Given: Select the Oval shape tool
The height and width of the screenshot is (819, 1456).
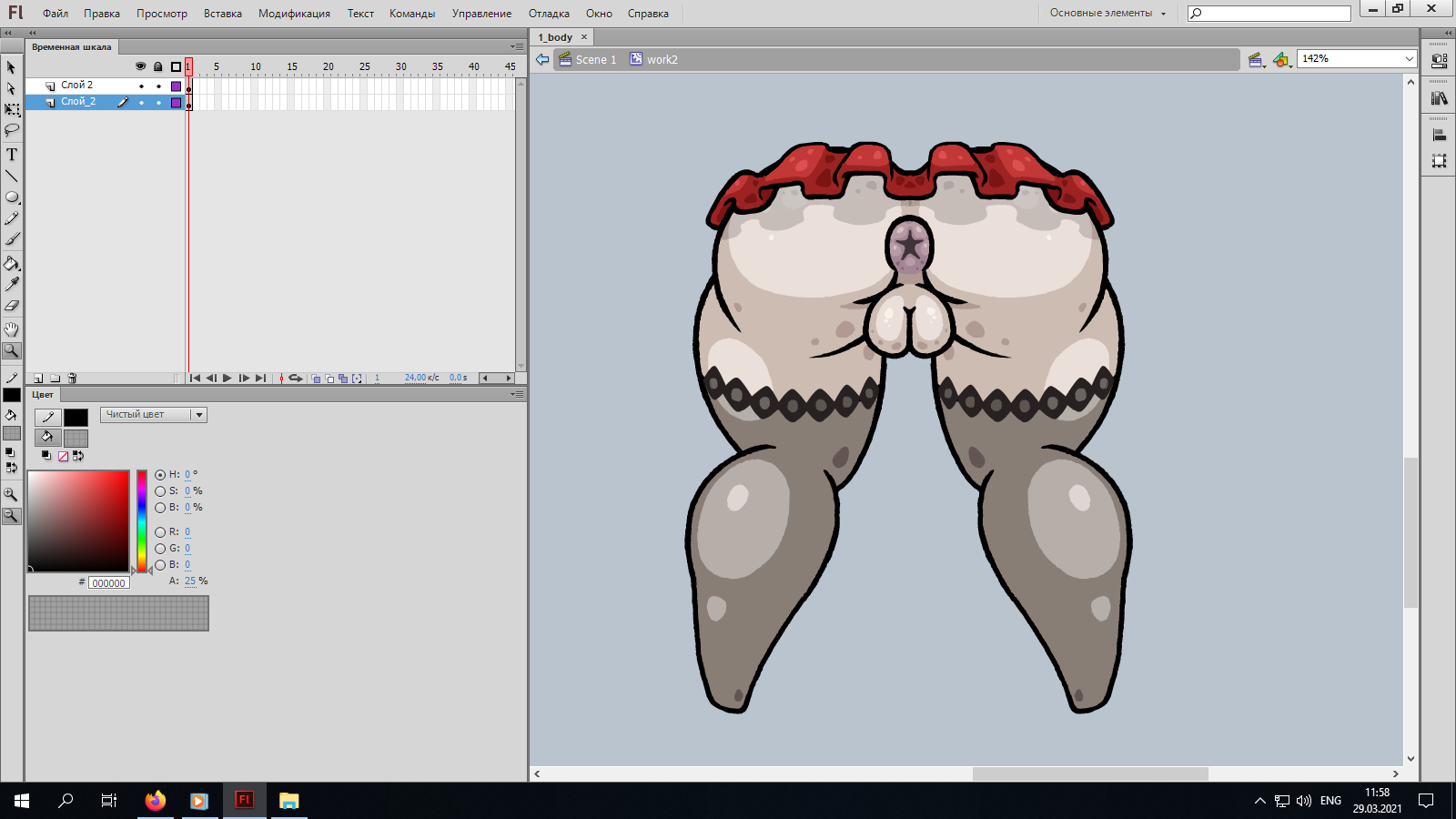Looking at the screenshot, I should pyautogui.click(x=11, y=197).
